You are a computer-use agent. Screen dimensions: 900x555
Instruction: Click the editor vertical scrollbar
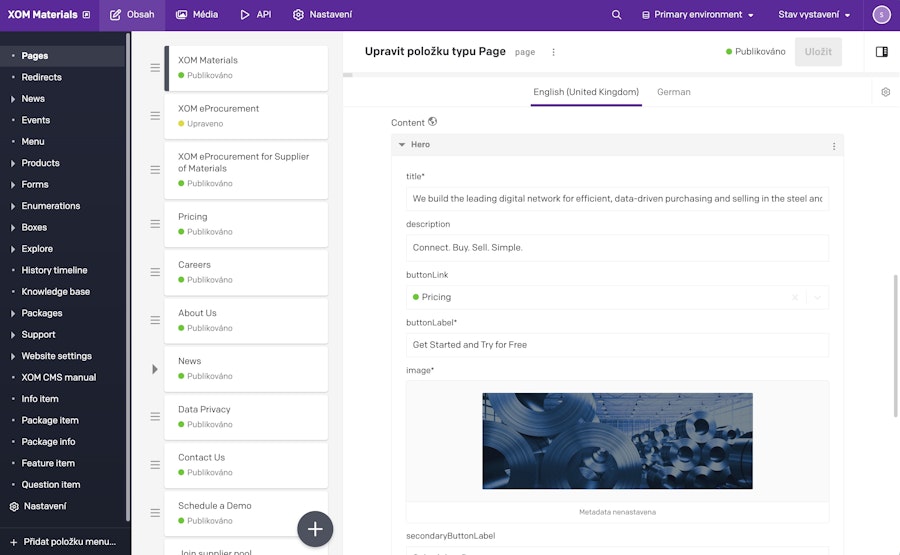click(895, 346)
